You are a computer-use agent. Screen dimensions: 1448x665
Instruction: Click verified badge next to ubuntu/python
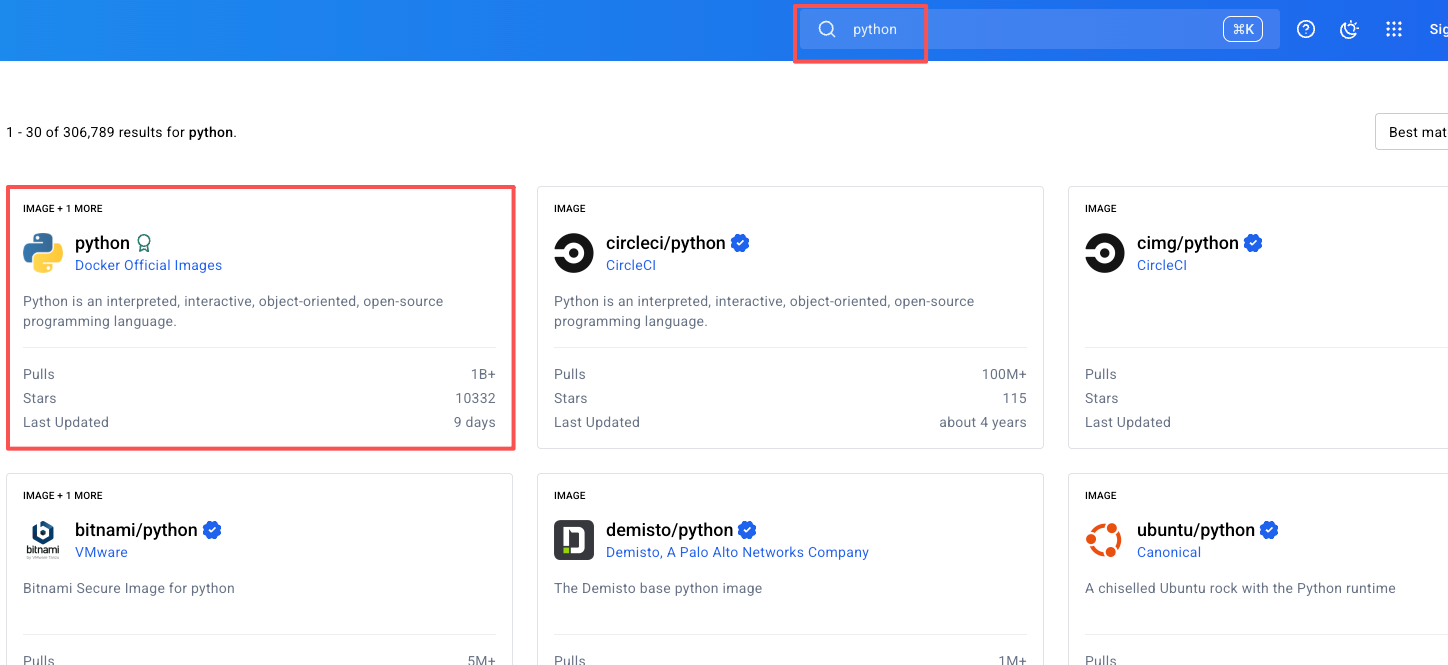[1269, 530]
